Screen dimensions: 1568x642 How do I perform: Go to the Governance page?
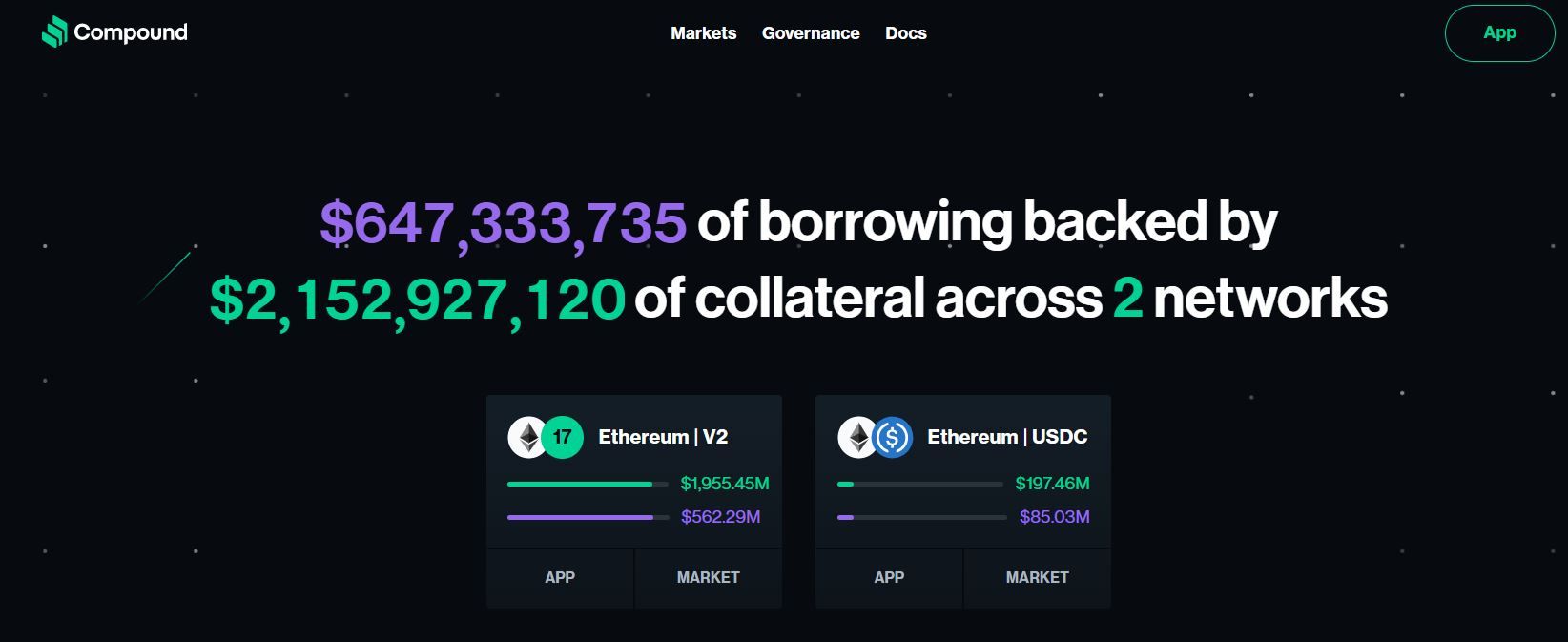pyautogui.click(x=811, y=33)
